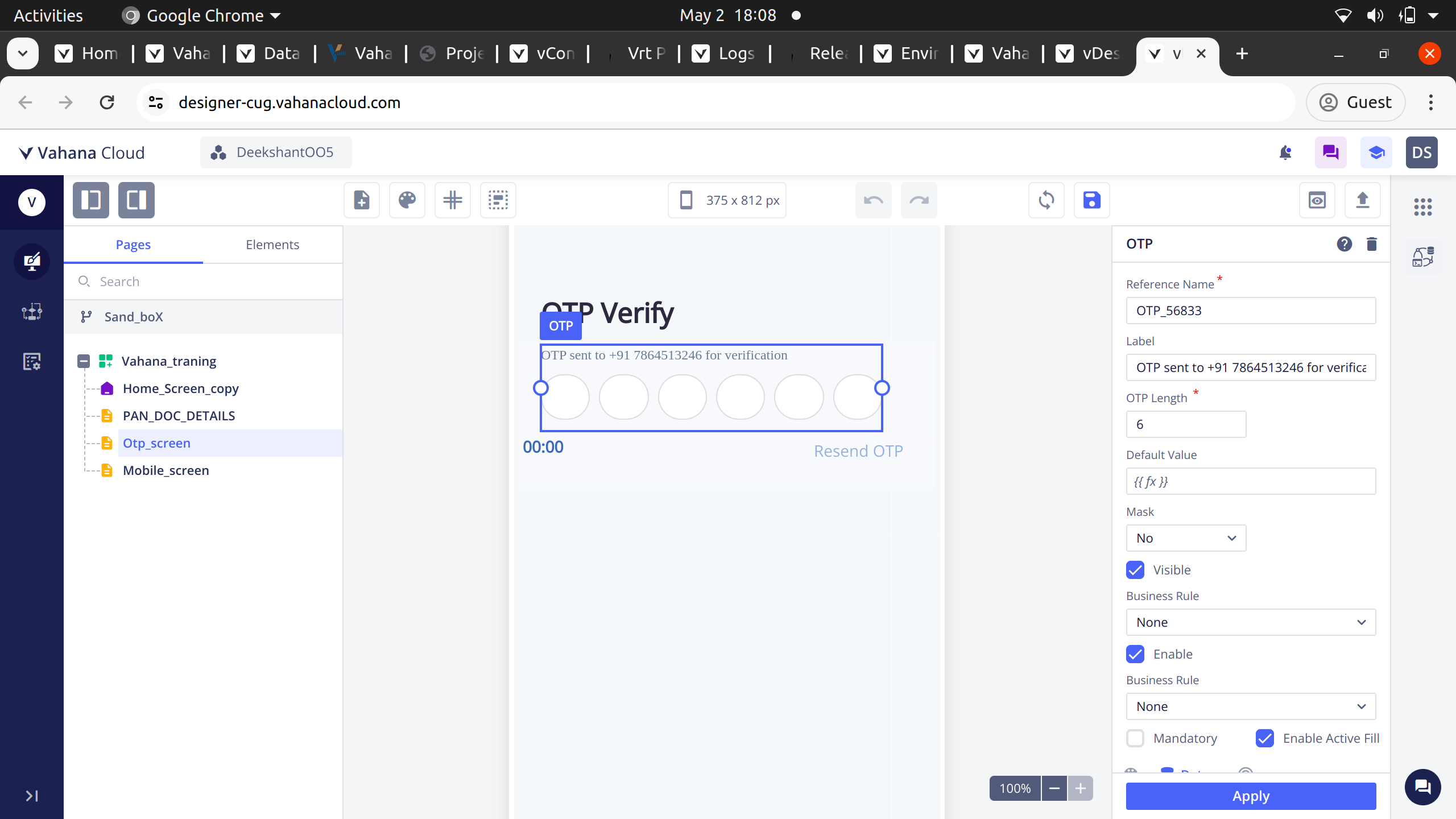Open the theme palette icon
The width and height of the screenshot is (1456, 819).
[407, 200]
